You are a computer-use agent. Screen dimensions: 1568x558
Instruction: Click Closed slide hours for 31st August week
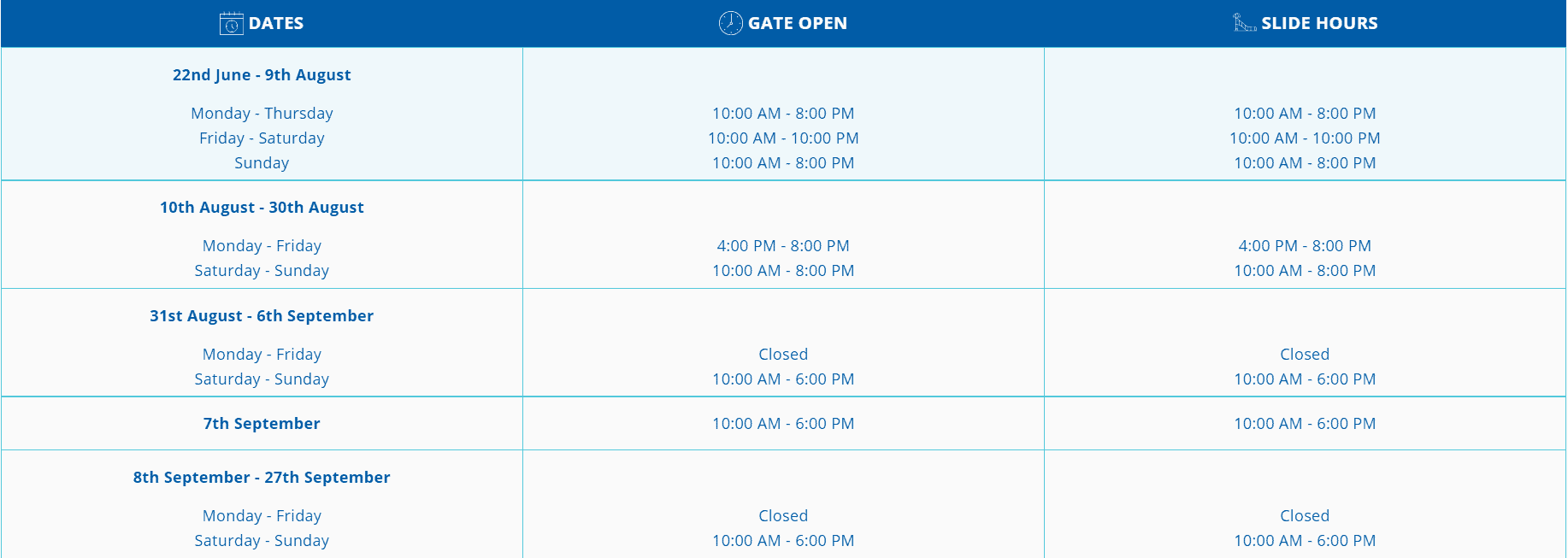click(x=1305, y=355)
